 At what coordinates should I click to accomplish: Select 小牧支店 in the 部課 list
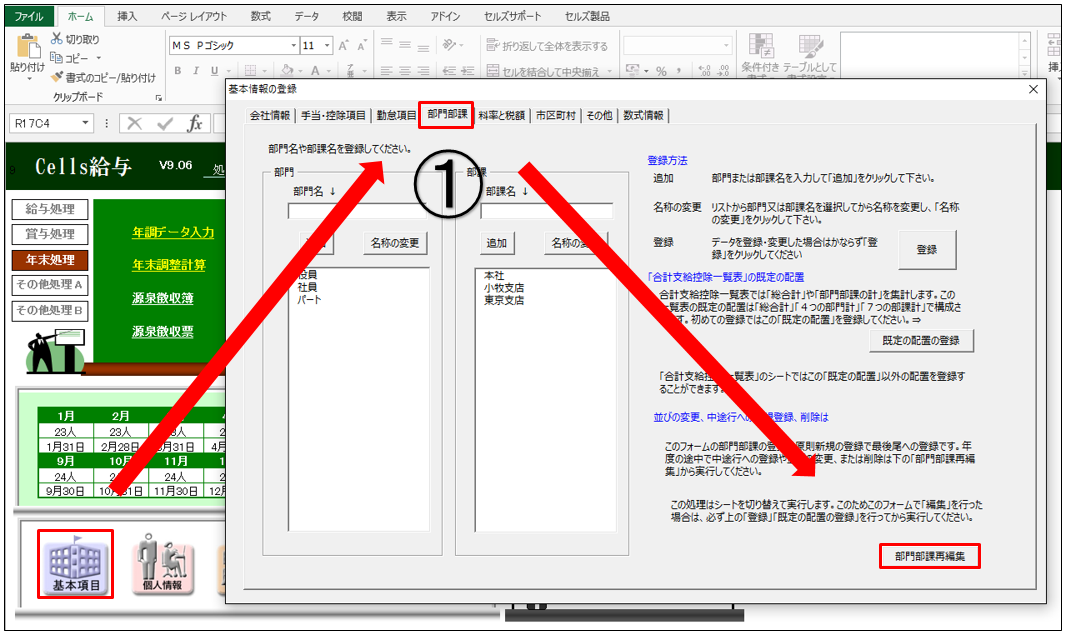click(x=504, y=288)
